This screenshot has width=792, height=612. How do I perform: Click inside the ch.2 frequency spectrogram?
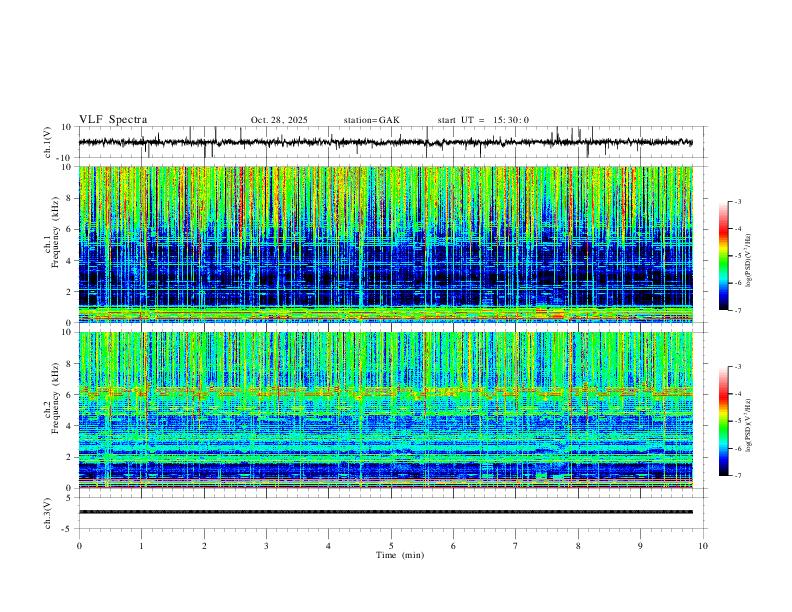click(x=385, y=410)
